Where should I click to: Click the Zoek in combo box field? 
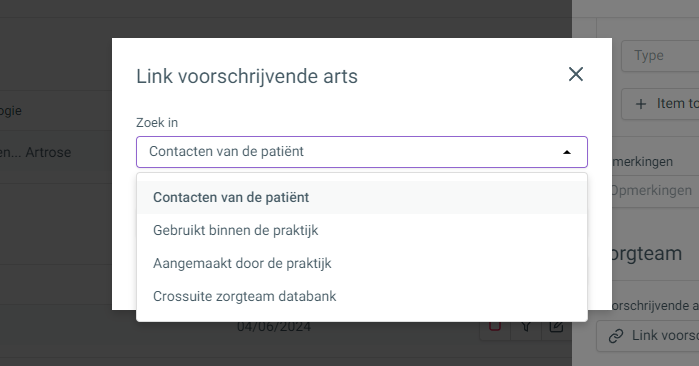(362, 152)
